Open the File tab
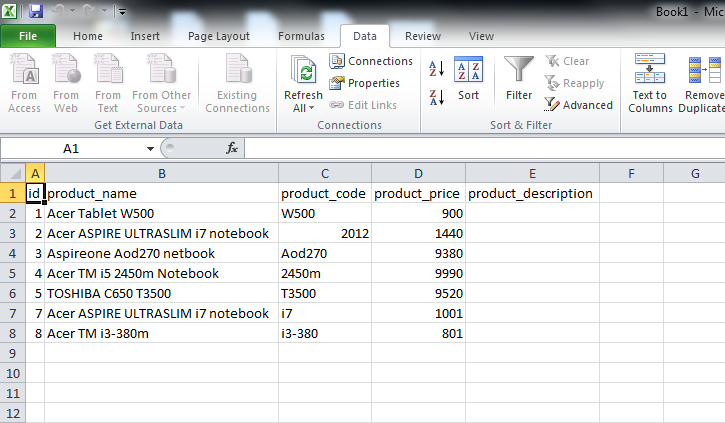 (x=28, y=36)
